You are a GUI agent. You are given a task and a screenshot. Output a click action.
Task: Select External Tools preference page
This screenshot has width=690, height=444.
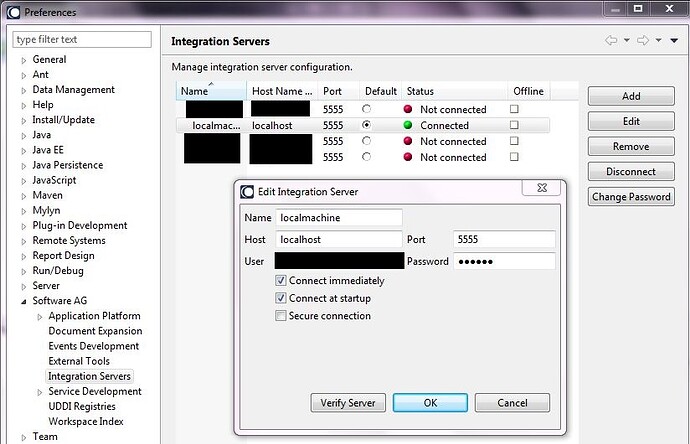click(79, 361)
